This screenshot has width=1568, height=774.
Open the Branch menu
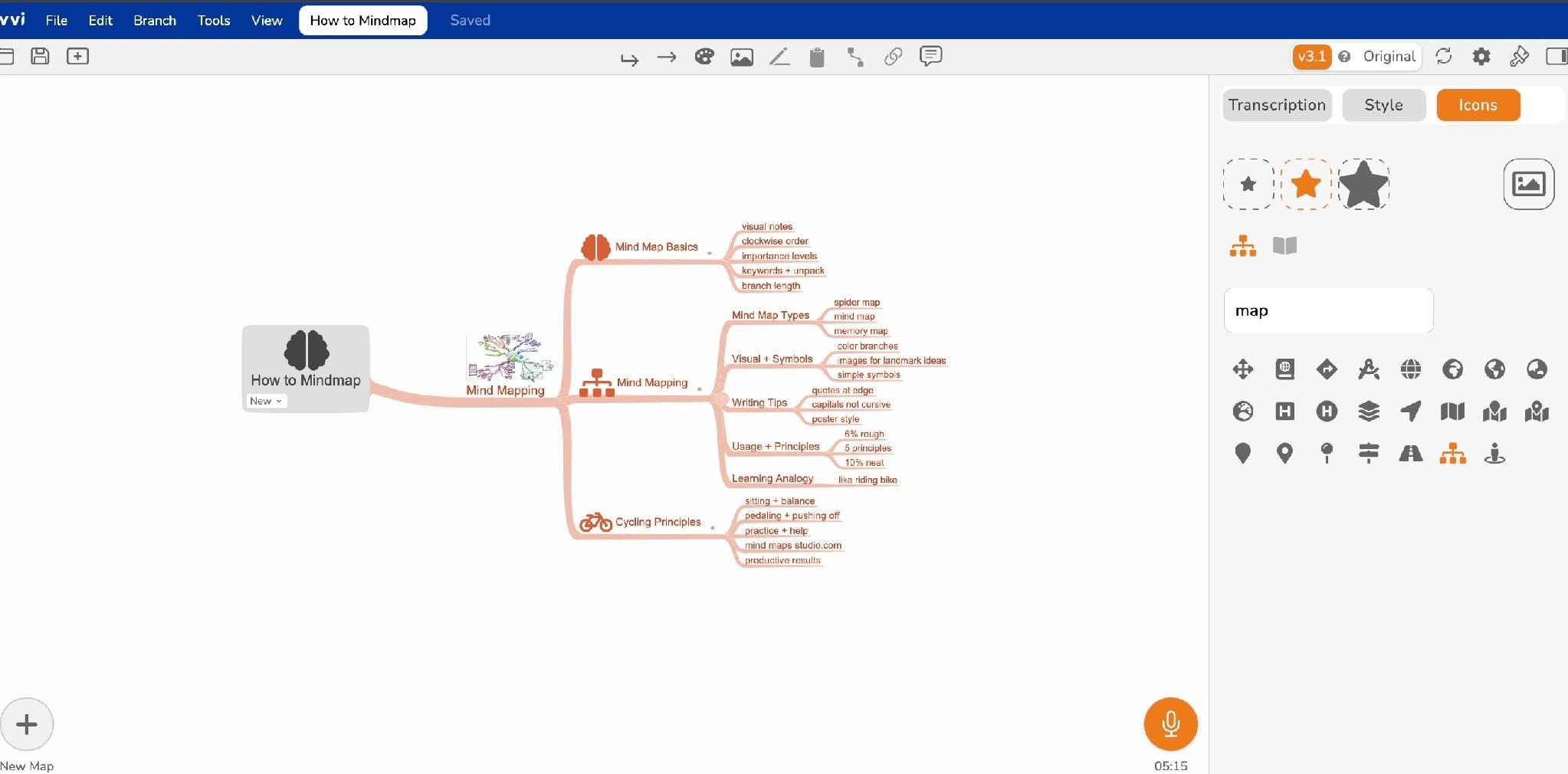coord(155,21)
